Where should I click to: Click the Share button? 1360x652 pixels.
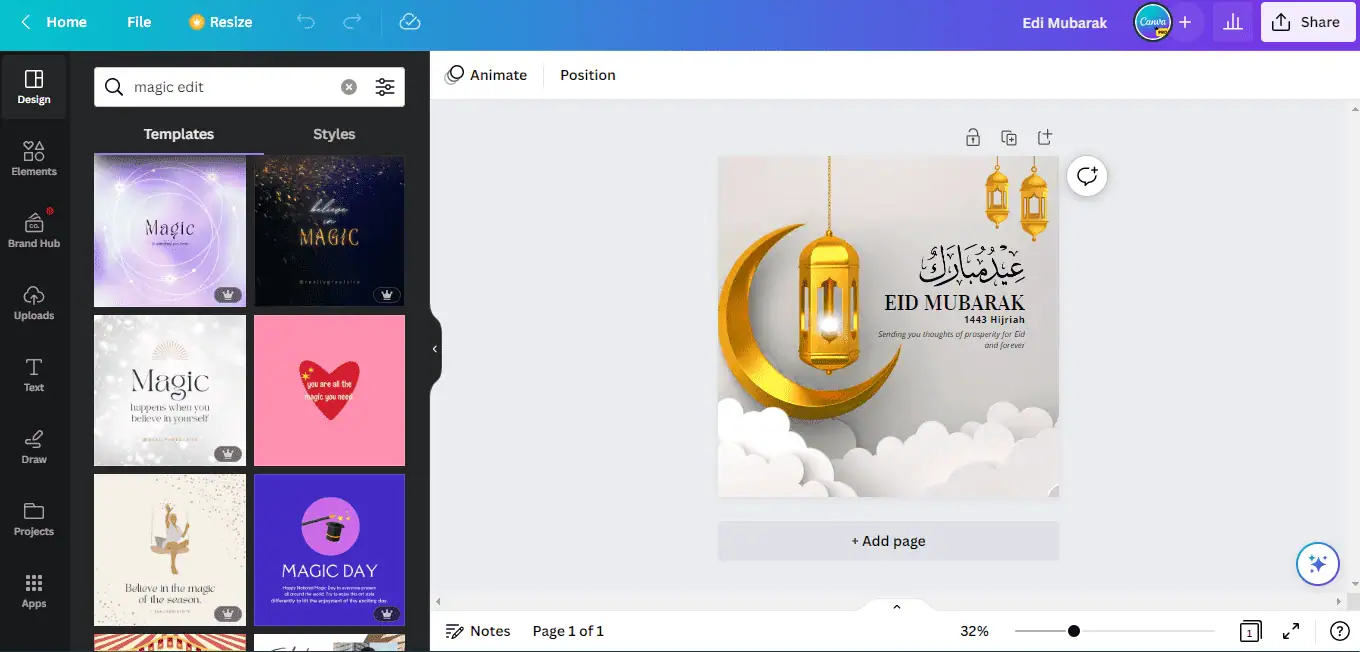tap(1308, 22)
